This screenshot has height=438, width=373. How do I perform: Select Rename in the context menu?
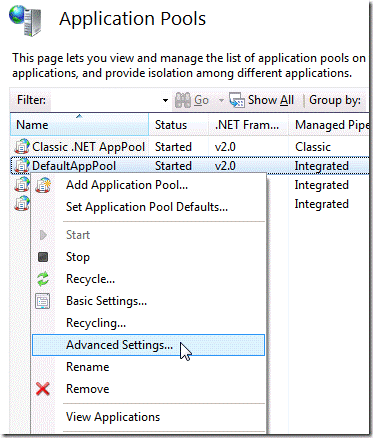point(148,367)
